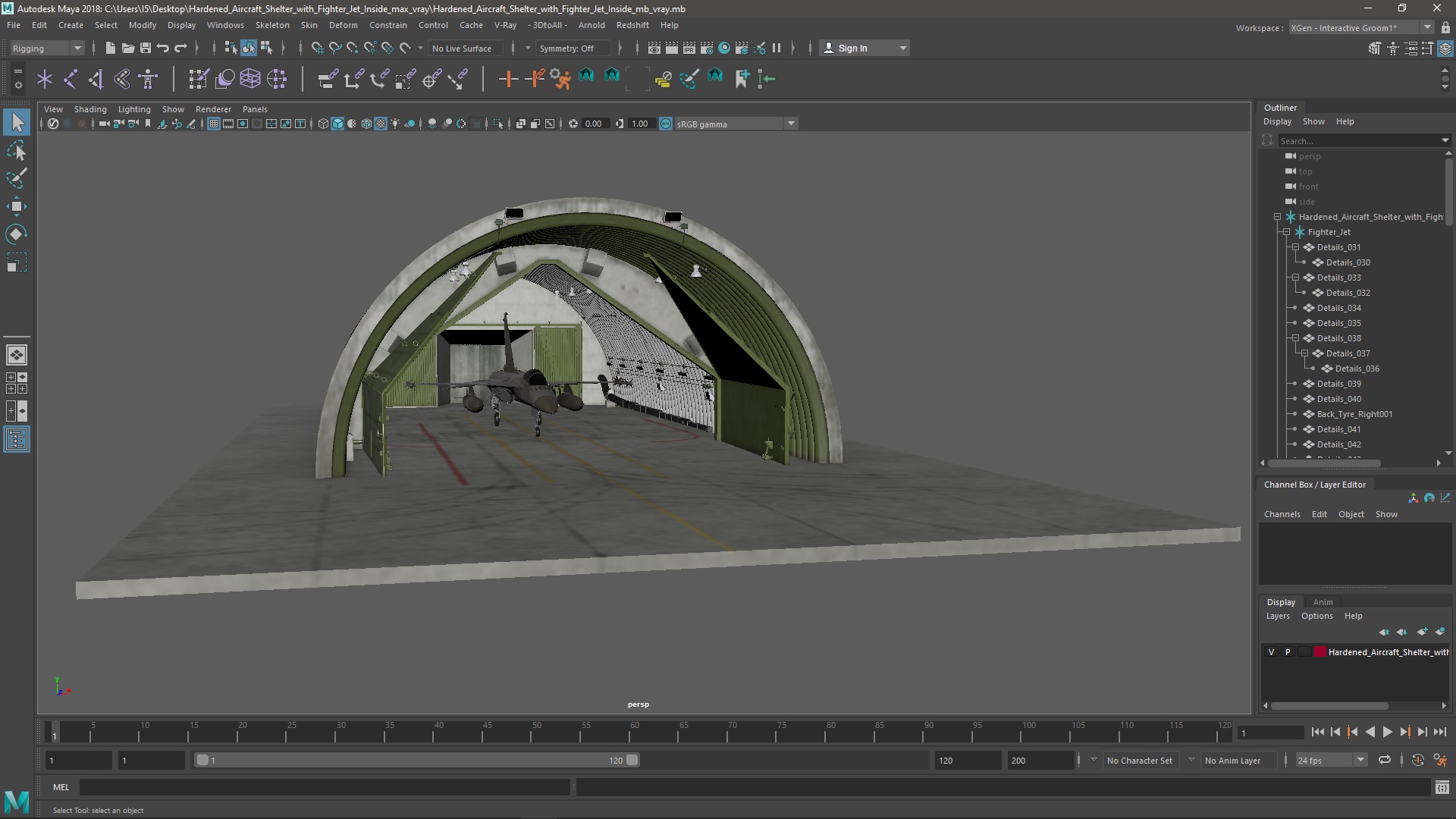This screenshot has height=819, width=1456.
Task: Click the Outliner search field
Action: (1363, 140)
